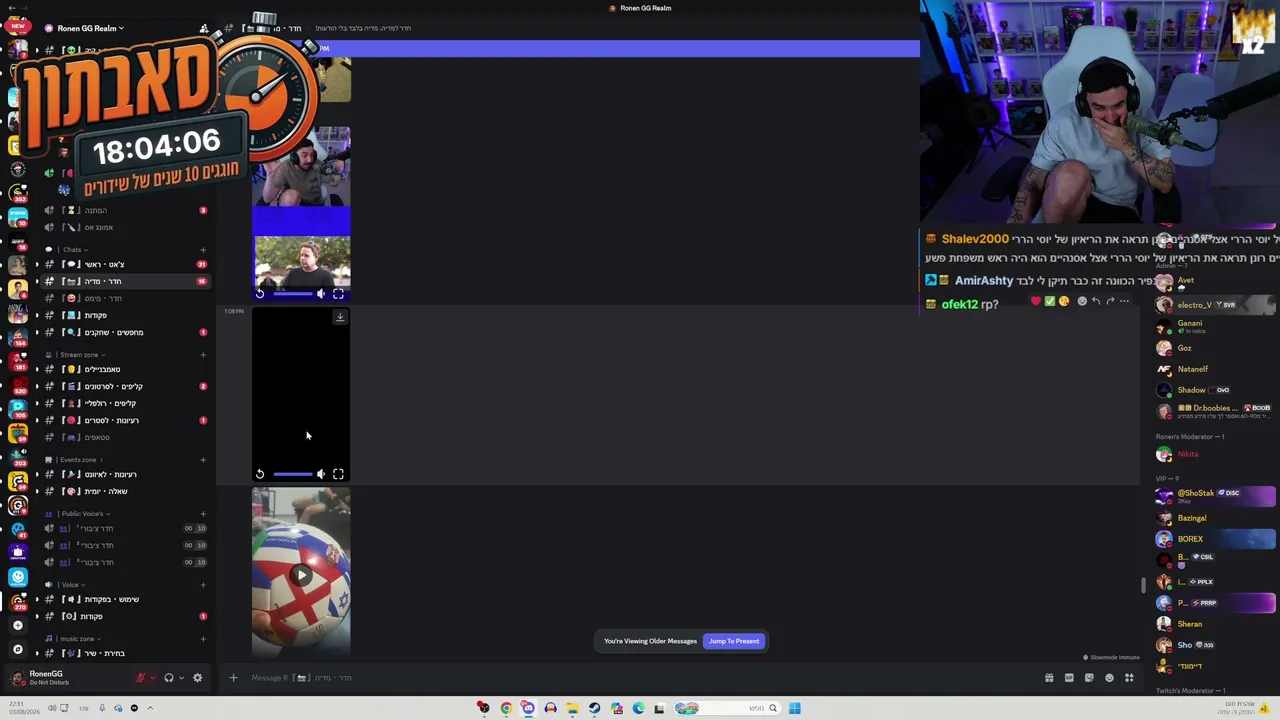
Task: Open Nikita's profile in member list
Action: coord(1215,454)
